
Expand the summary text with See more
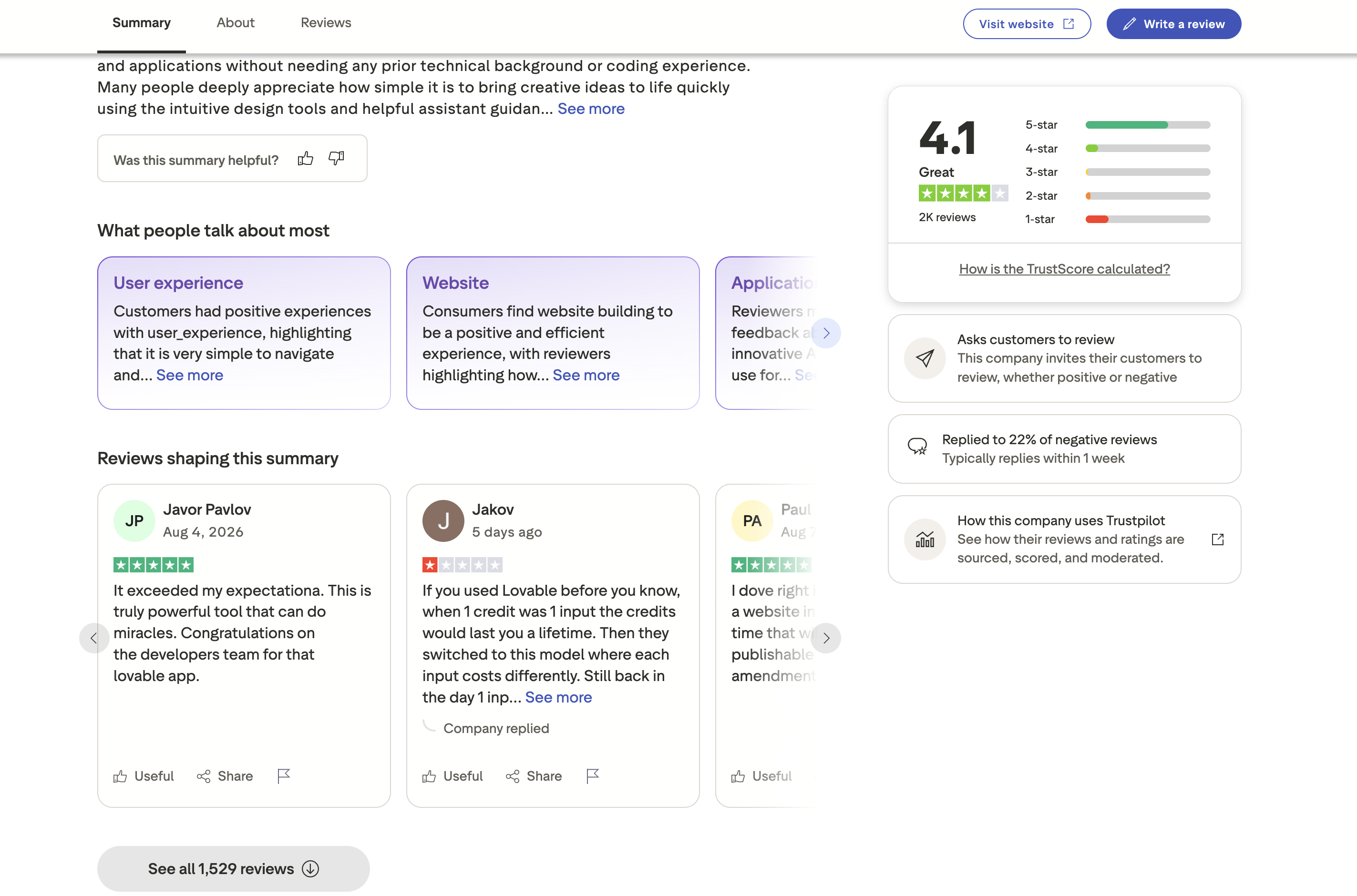pos(591,109)
